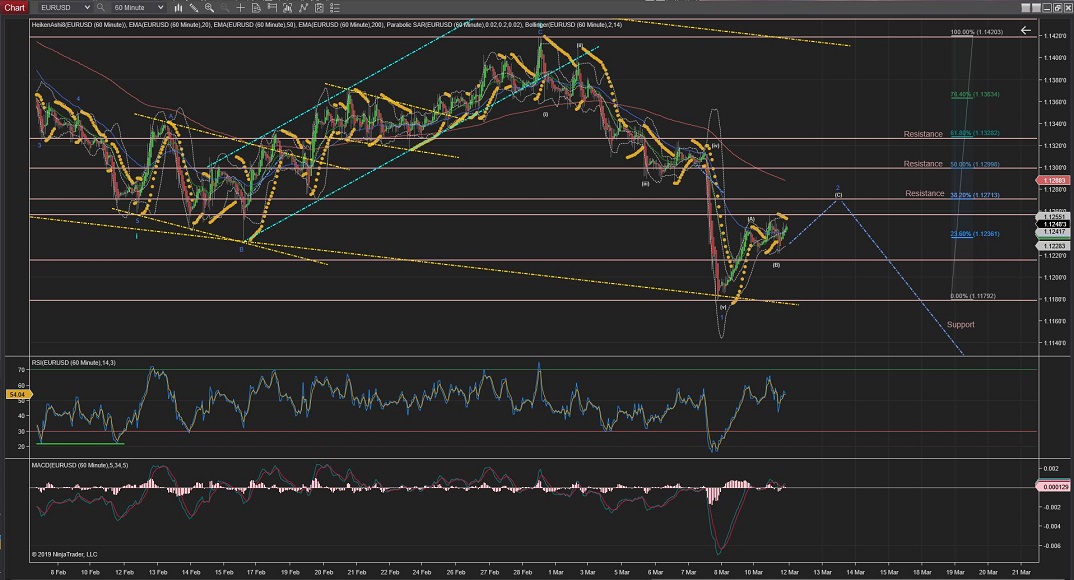Click the first link color square
This screenshot has height=580, width=1074.
point(1025,8)
